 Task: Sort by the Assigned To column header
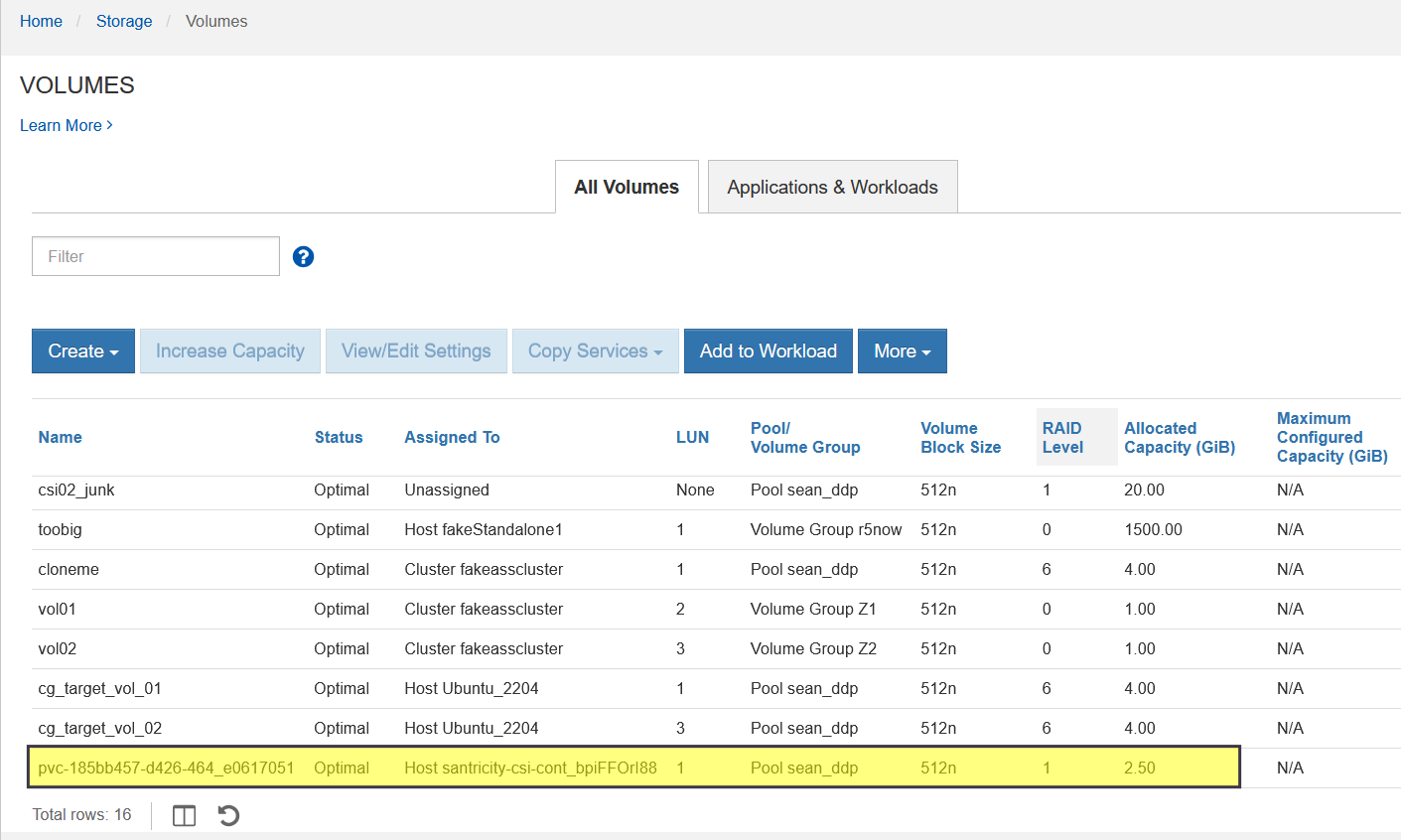point(452,437)
